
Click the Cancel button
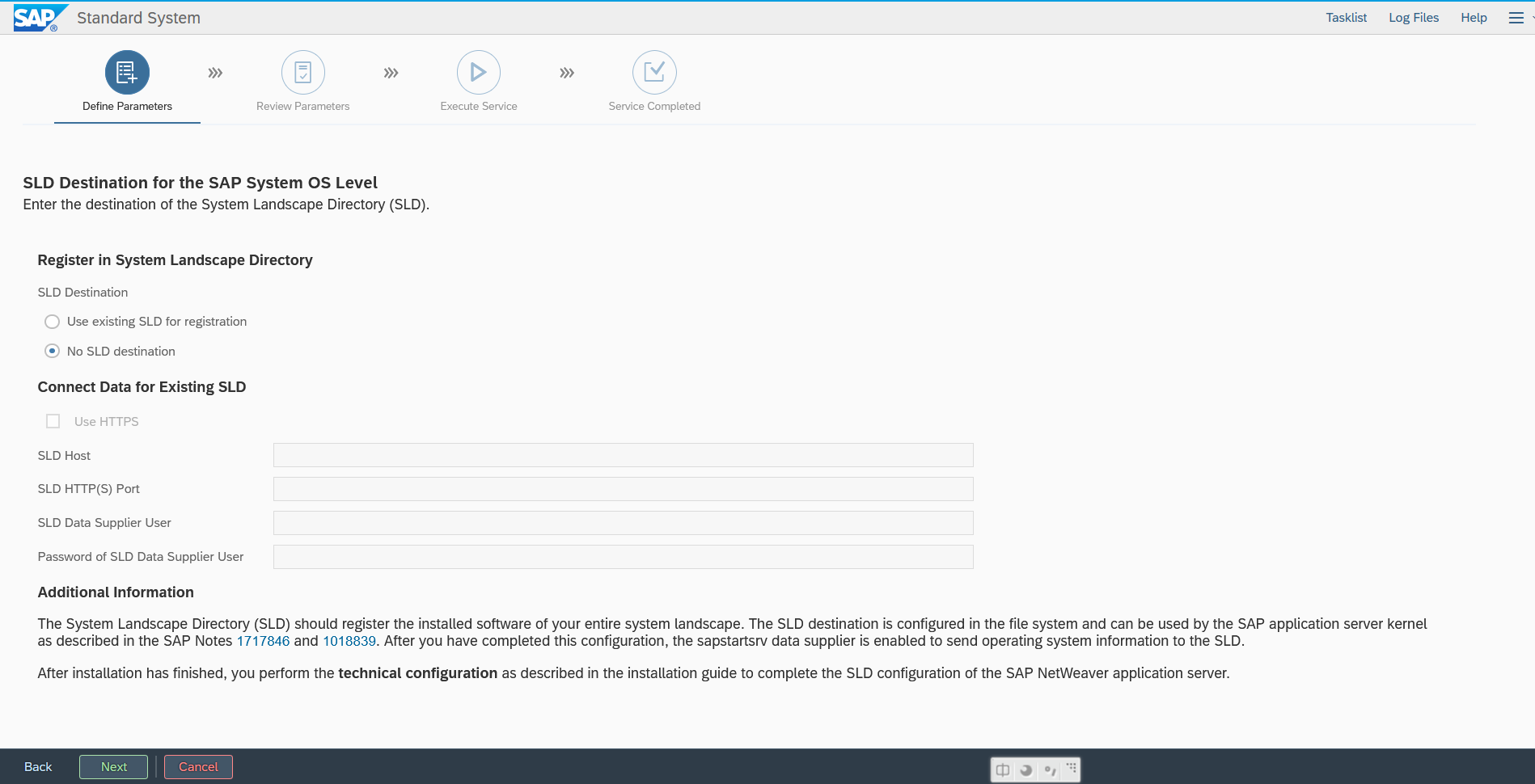(198, 767)
